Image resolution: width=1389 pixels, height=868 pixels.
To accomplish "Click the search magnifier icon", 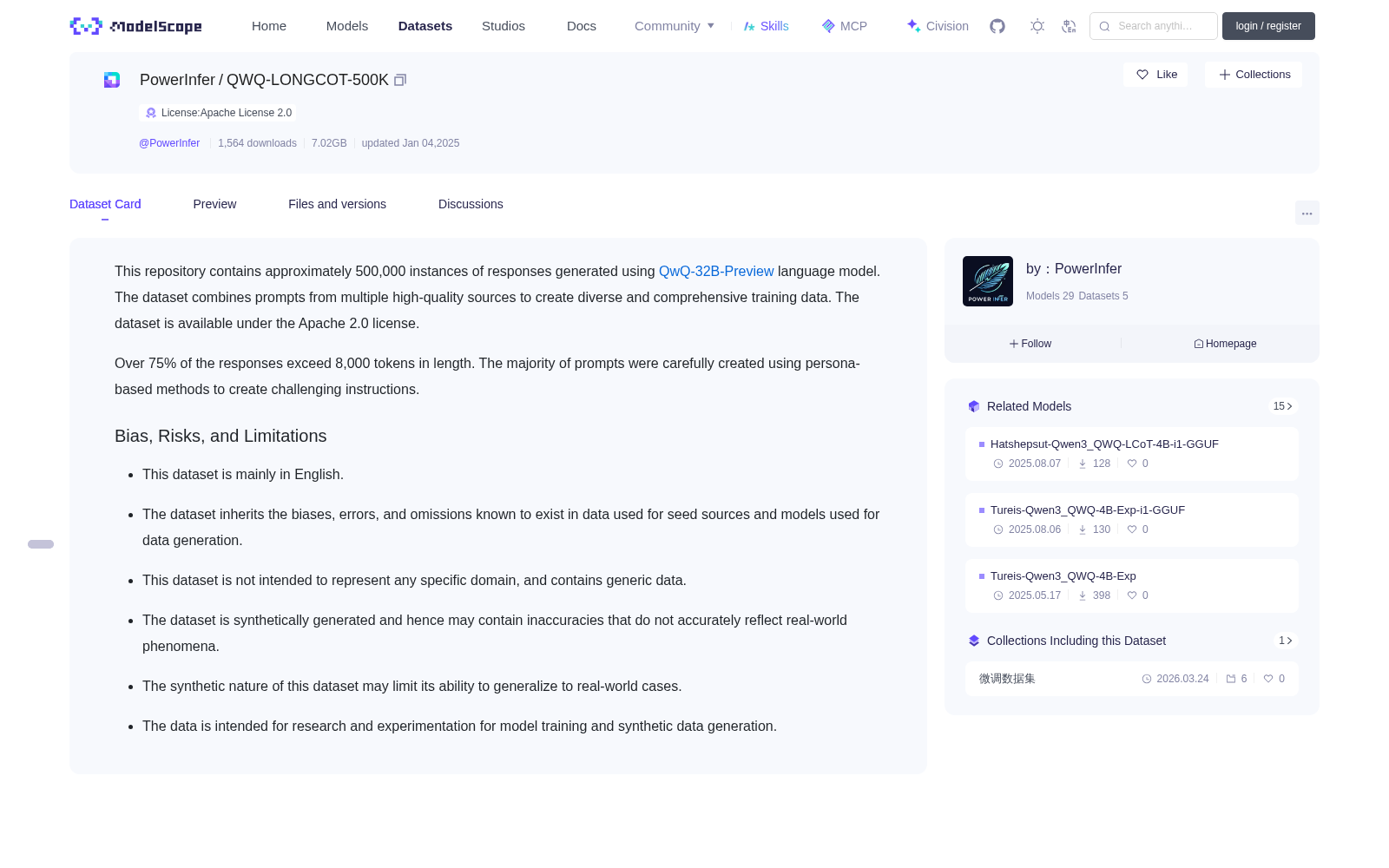I will (1104, 26).
